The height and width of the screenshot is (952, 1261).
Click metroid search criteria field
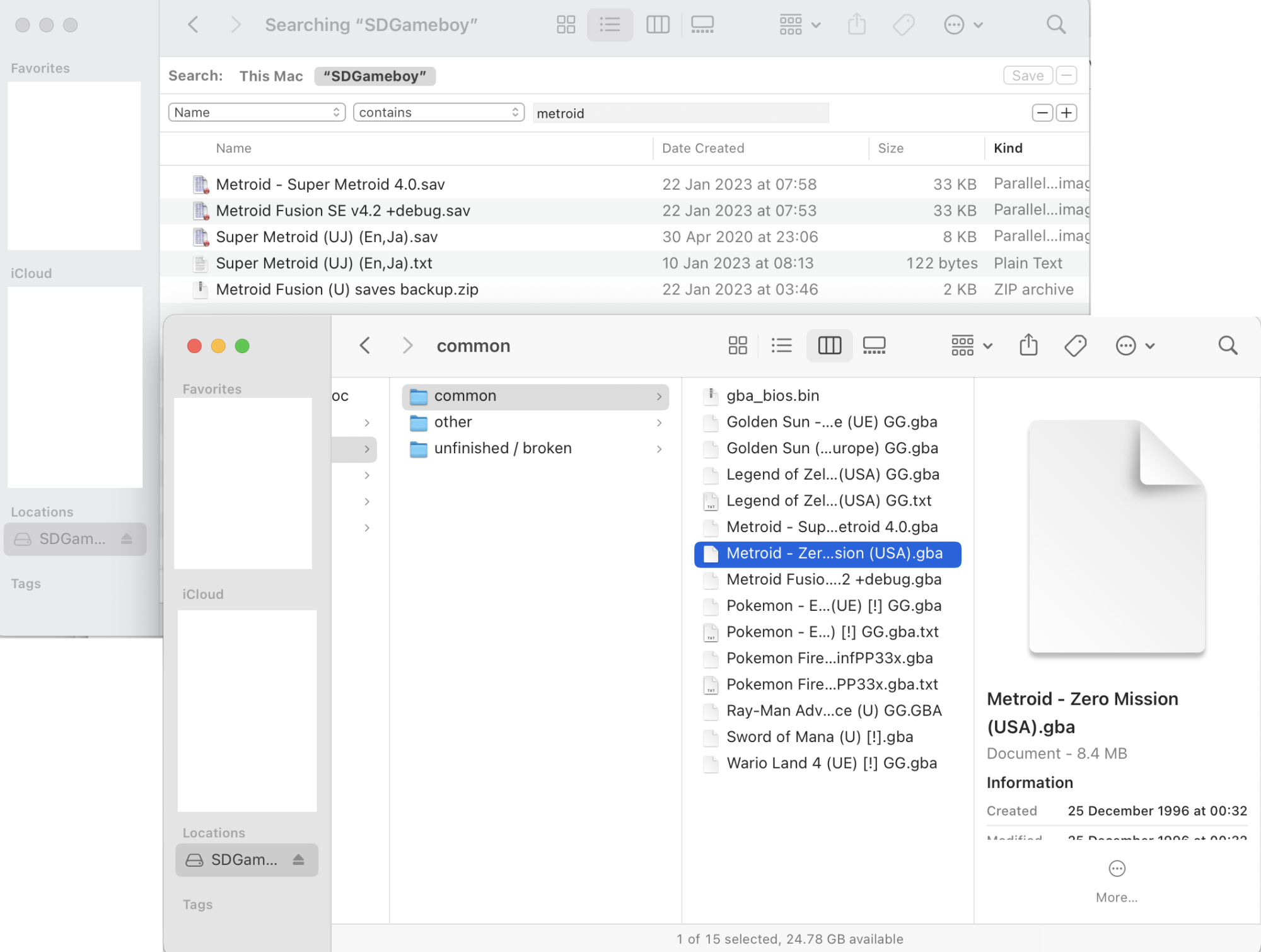(681, 113)
